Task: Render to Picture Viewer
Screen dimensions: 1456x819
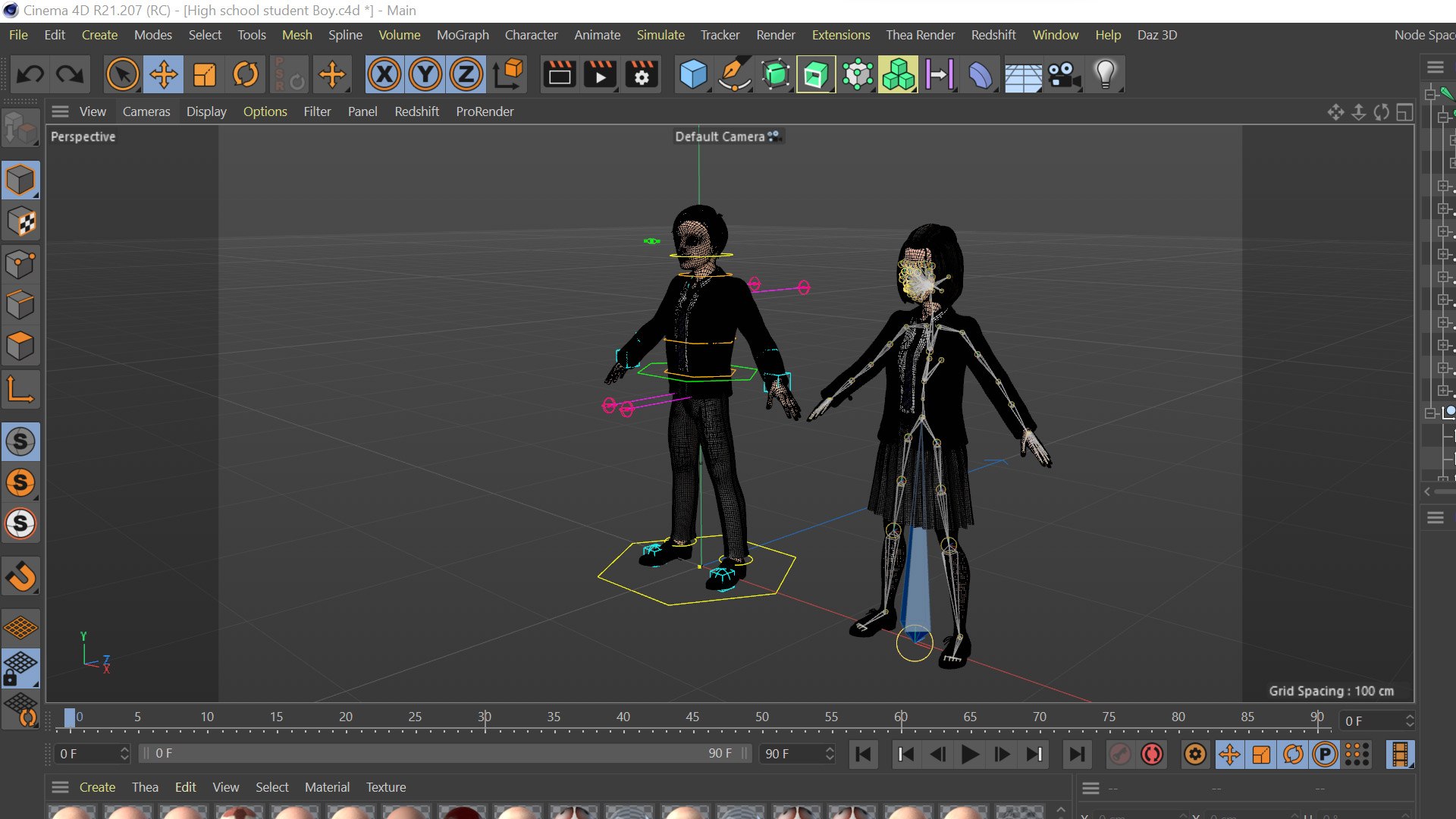Action: pyautogui.click(x=601, y=74)
